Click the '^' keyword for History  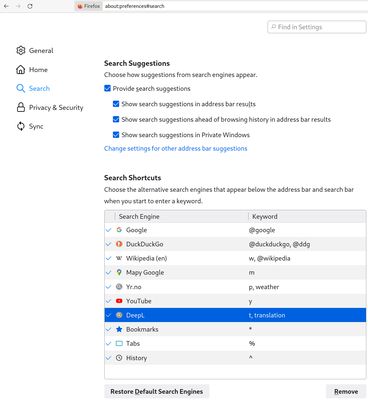pos(250,357)
